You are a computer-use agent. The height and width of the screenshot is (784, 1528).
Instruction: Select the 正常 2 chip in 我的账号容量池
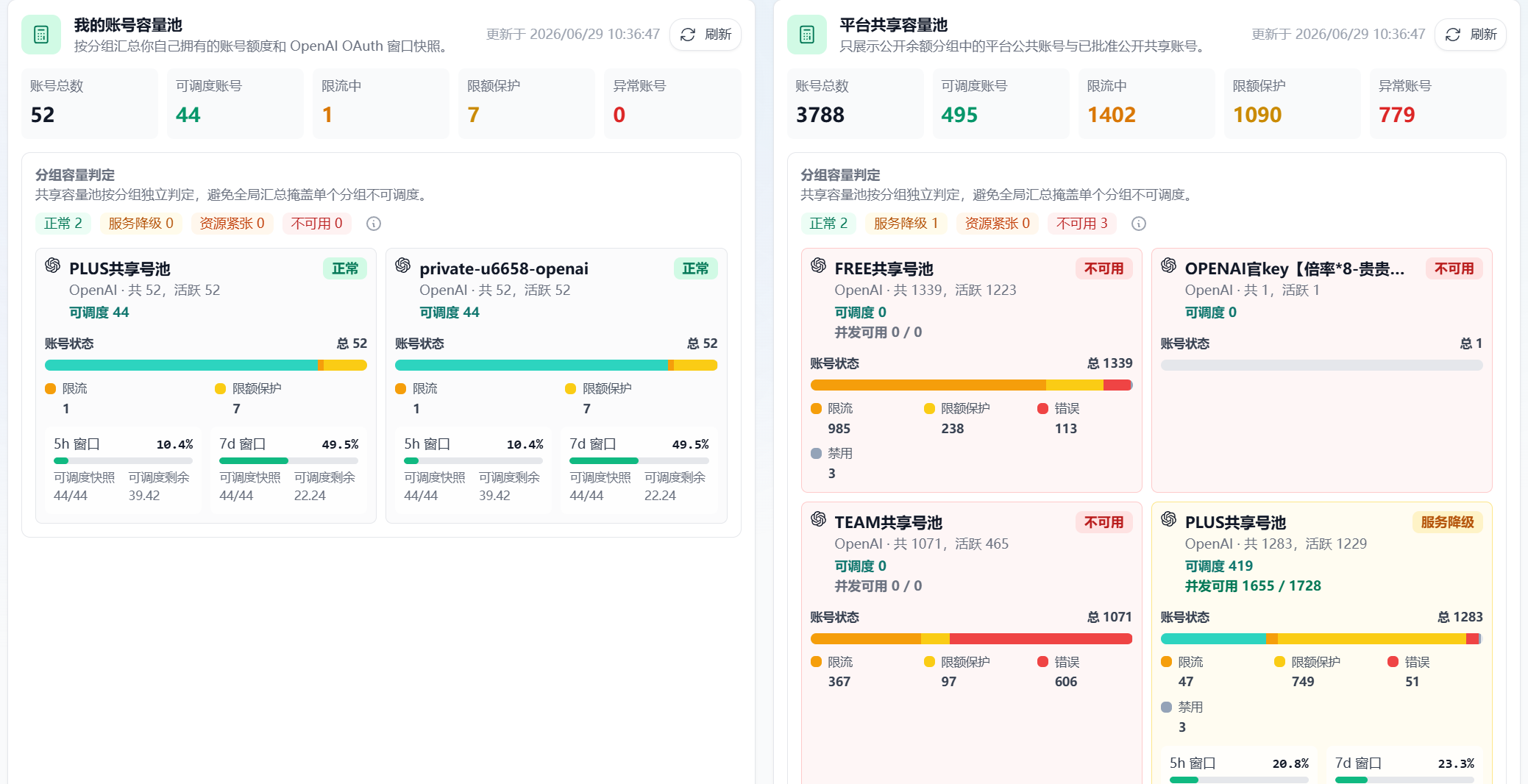[63, 224]
